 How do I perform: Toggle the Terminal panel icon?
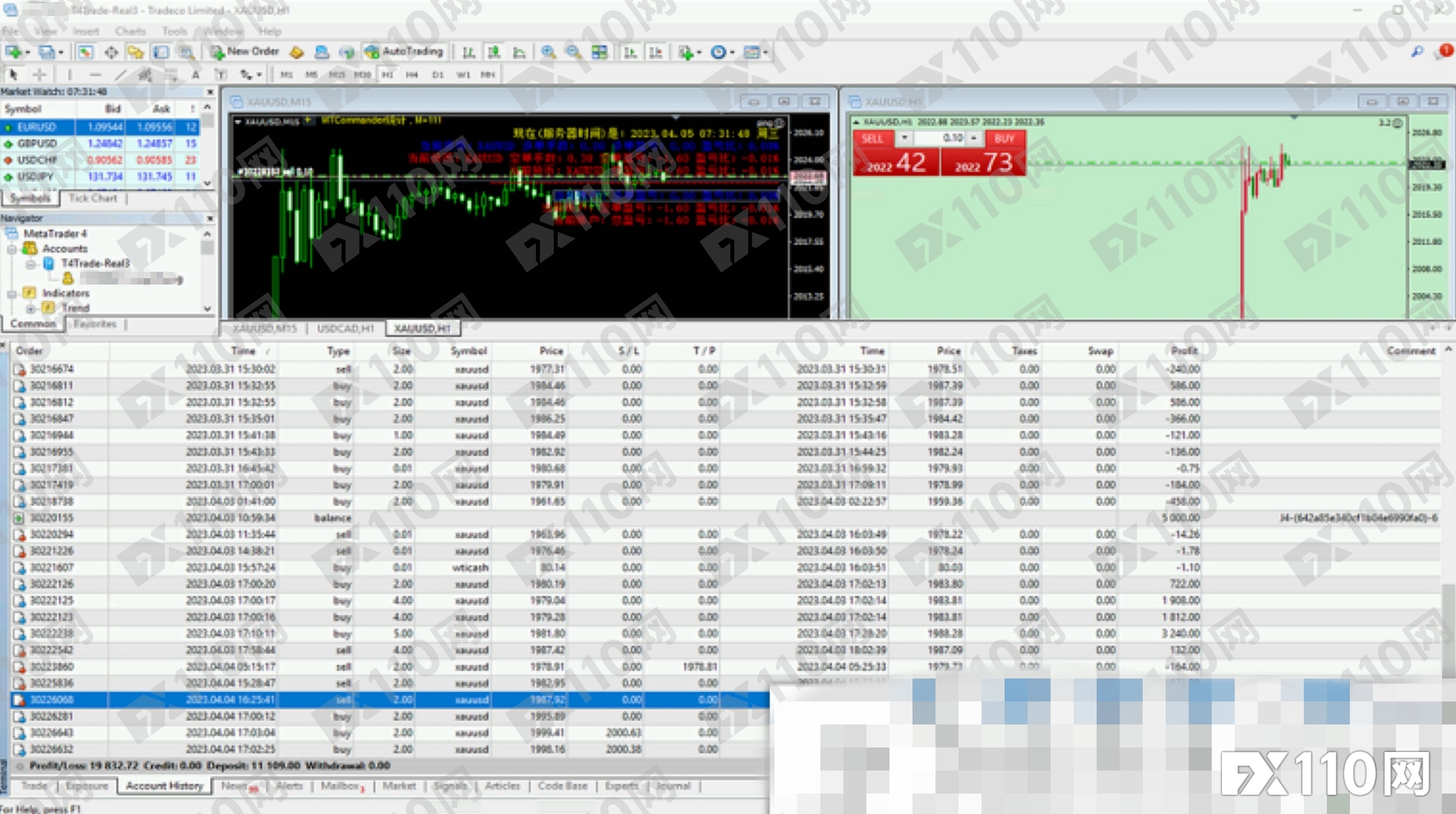pos(160,52)
